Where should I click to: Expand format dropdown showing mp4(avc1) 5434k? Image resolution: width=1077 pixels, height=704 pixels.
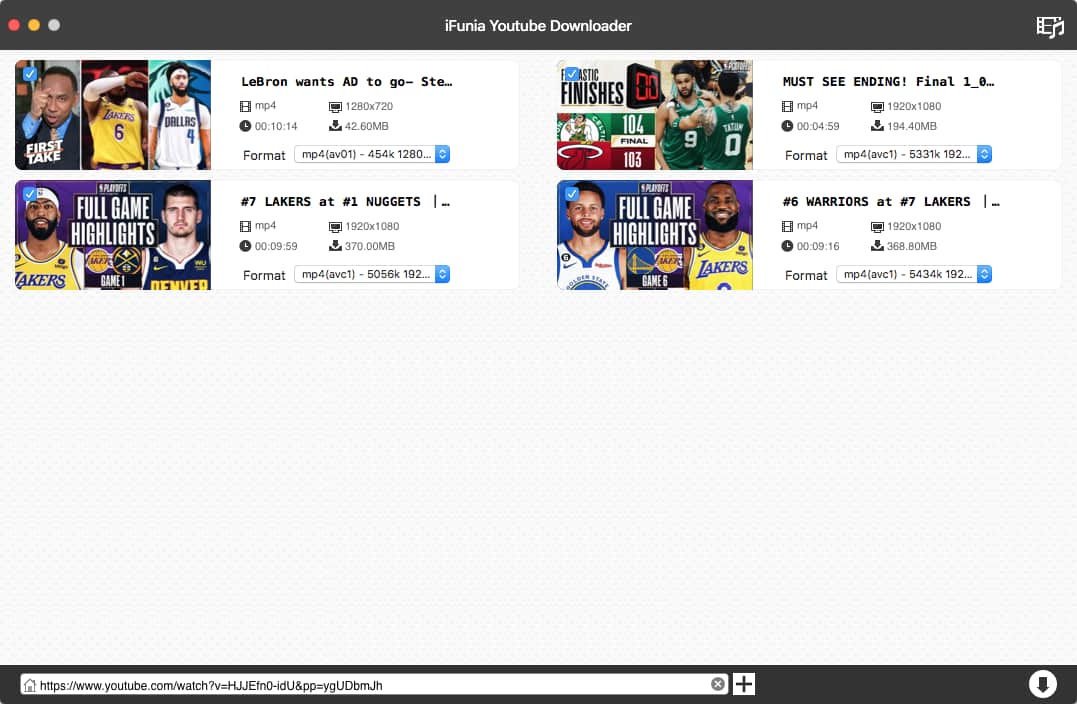(x=913, y=274)
